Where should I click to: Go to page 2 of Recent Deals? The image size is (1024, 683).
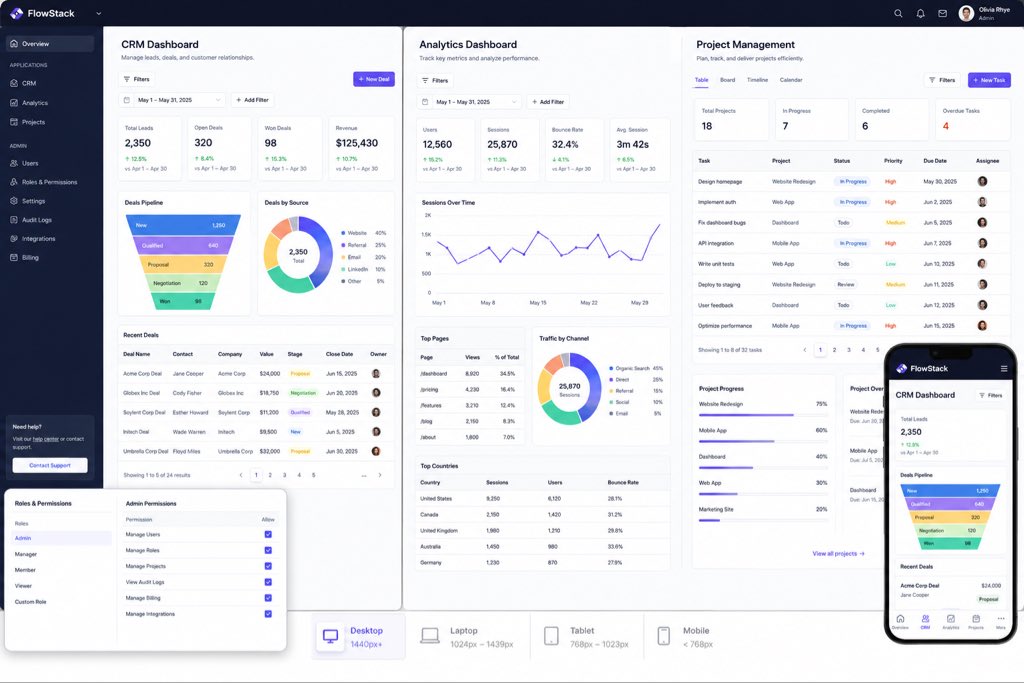pyautogui.click(x=270, y=475)
